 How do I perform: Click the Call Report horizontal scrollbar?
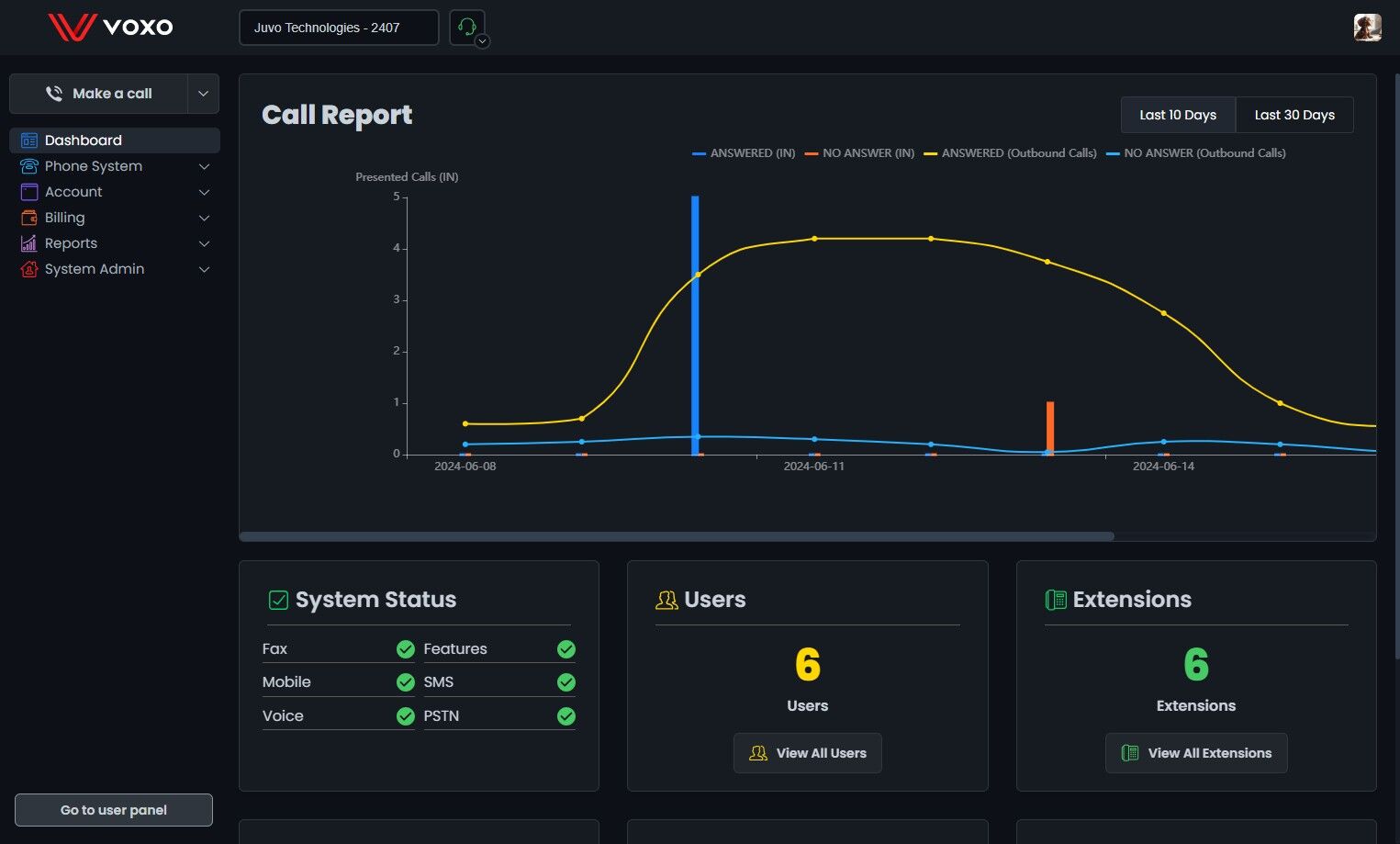pos(677,536)
